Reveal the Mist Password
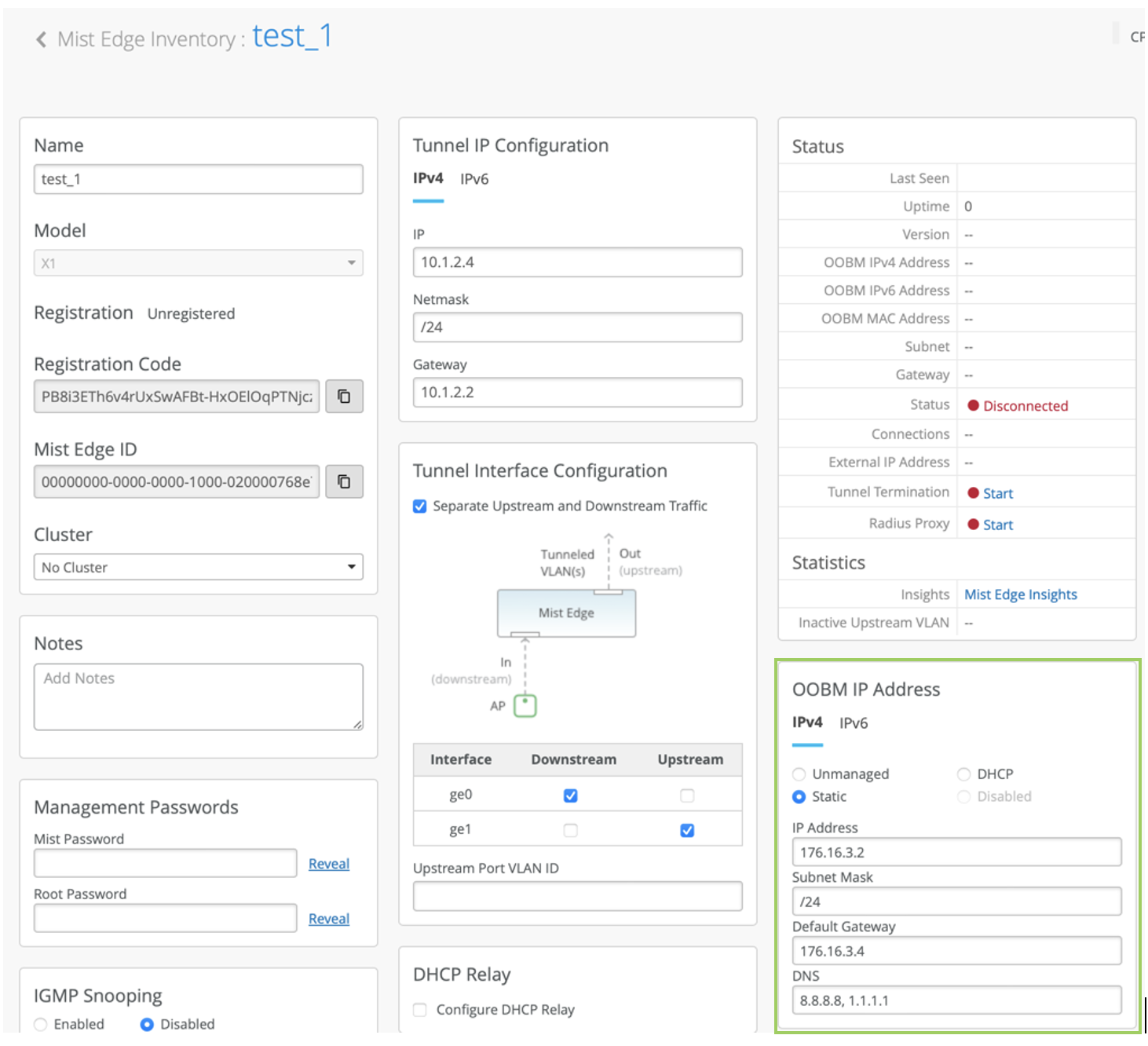Screen dimensions: 1148x1046 tap(328, 864)
